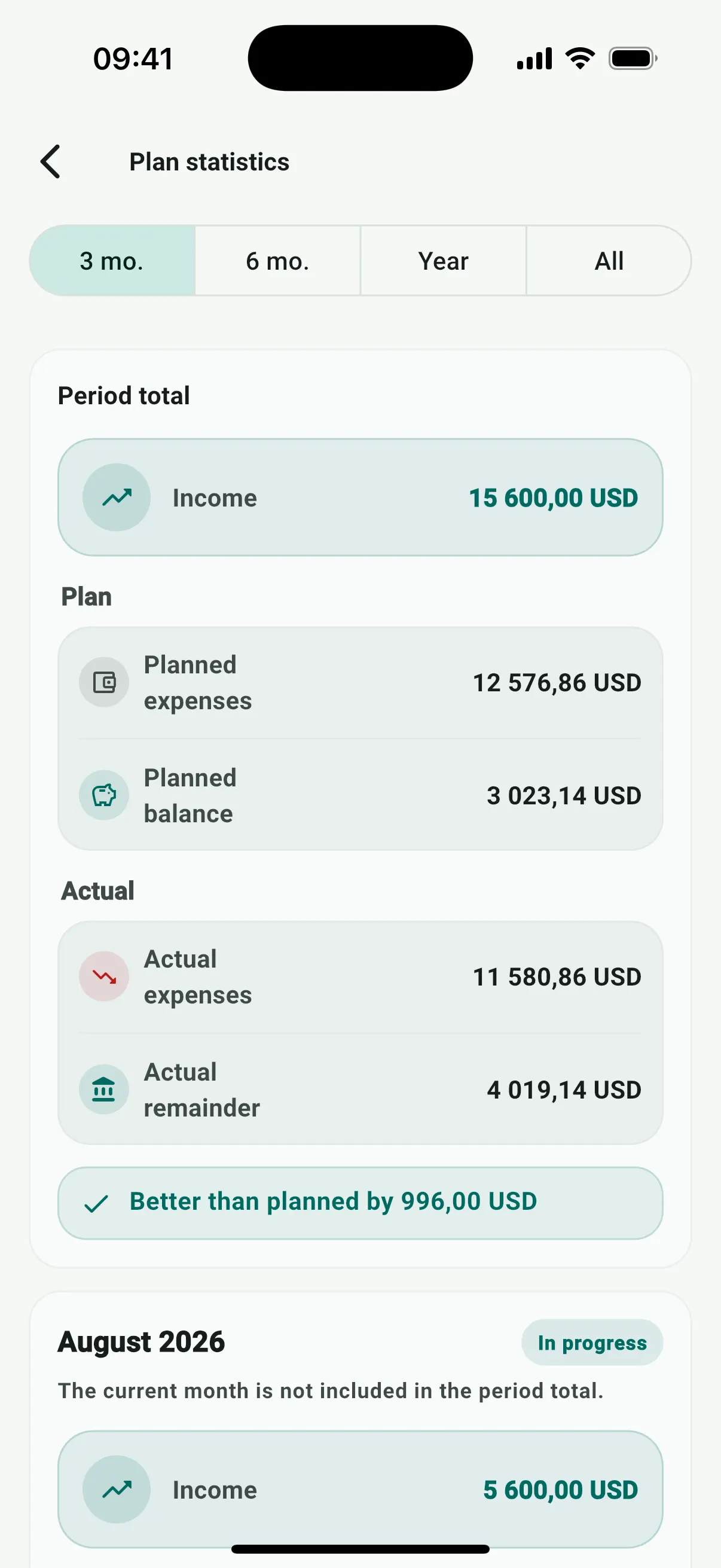The width and height of the screenshot is (721, 1568).
Task: Click the Plan statistics title
Action: 209,162
